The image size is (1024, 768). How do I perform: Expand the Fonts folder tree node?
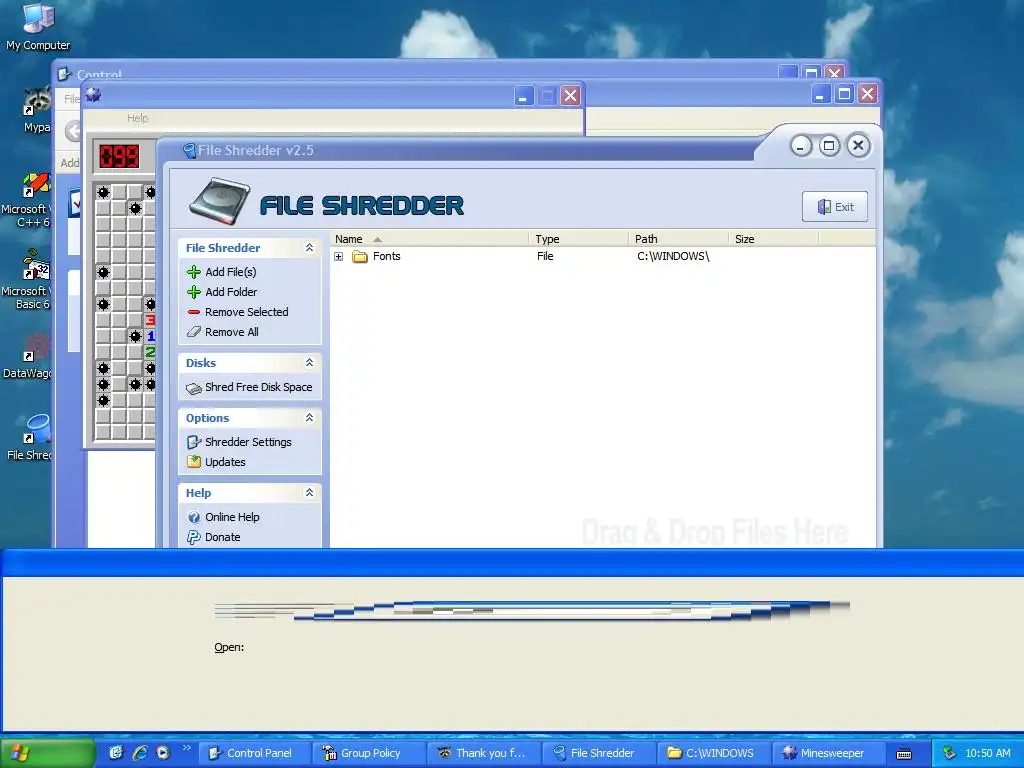click(x=338, y=257)
